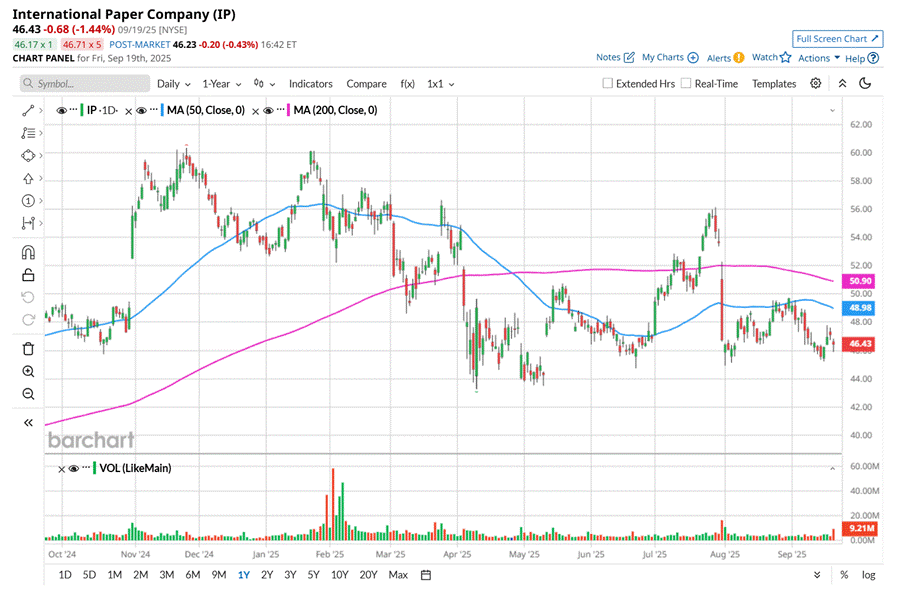Open the Compare menu
Screen dimensions: 902x592
coord(366,84)
